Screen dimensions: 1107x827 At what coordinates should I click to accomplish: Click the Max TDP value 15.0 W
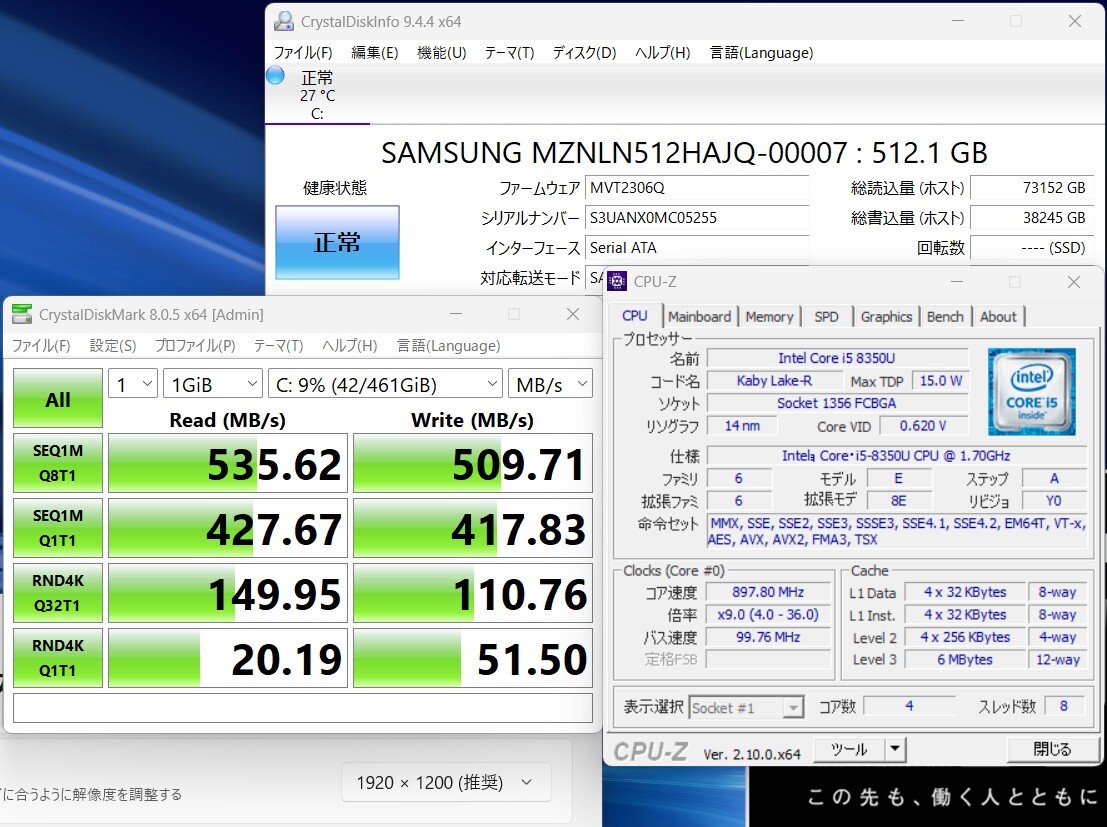[940, 381]
